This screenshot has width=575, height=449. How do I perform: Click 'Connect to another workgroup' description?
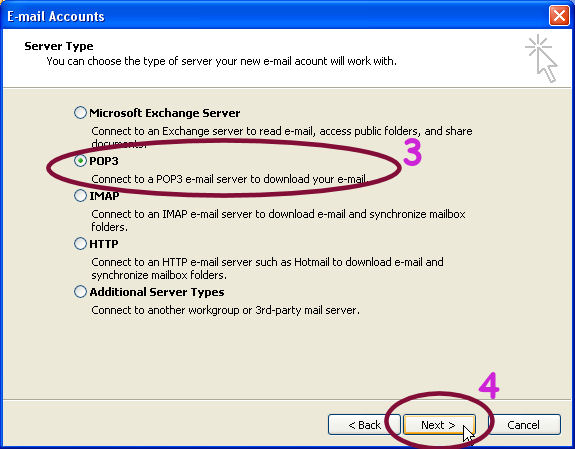[x=225, y=310]
